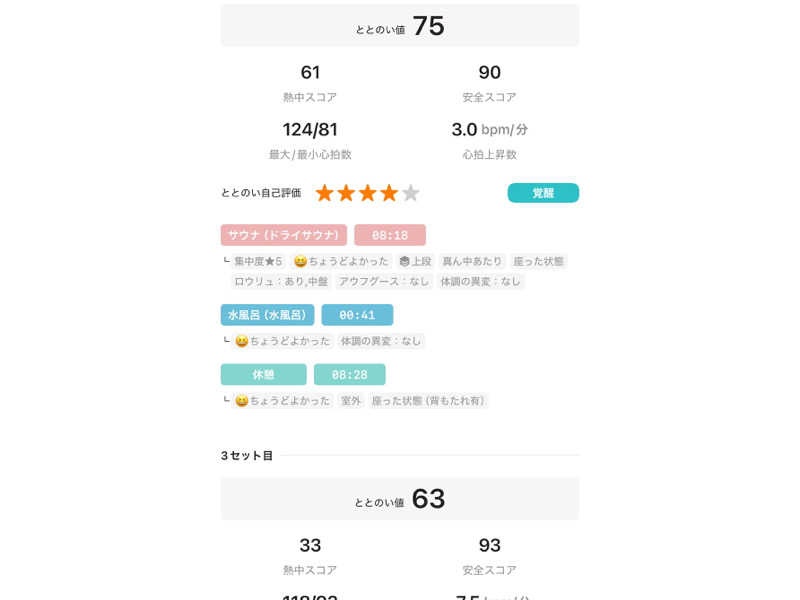Select the fifth gray rating star

[x=411, y=193]
